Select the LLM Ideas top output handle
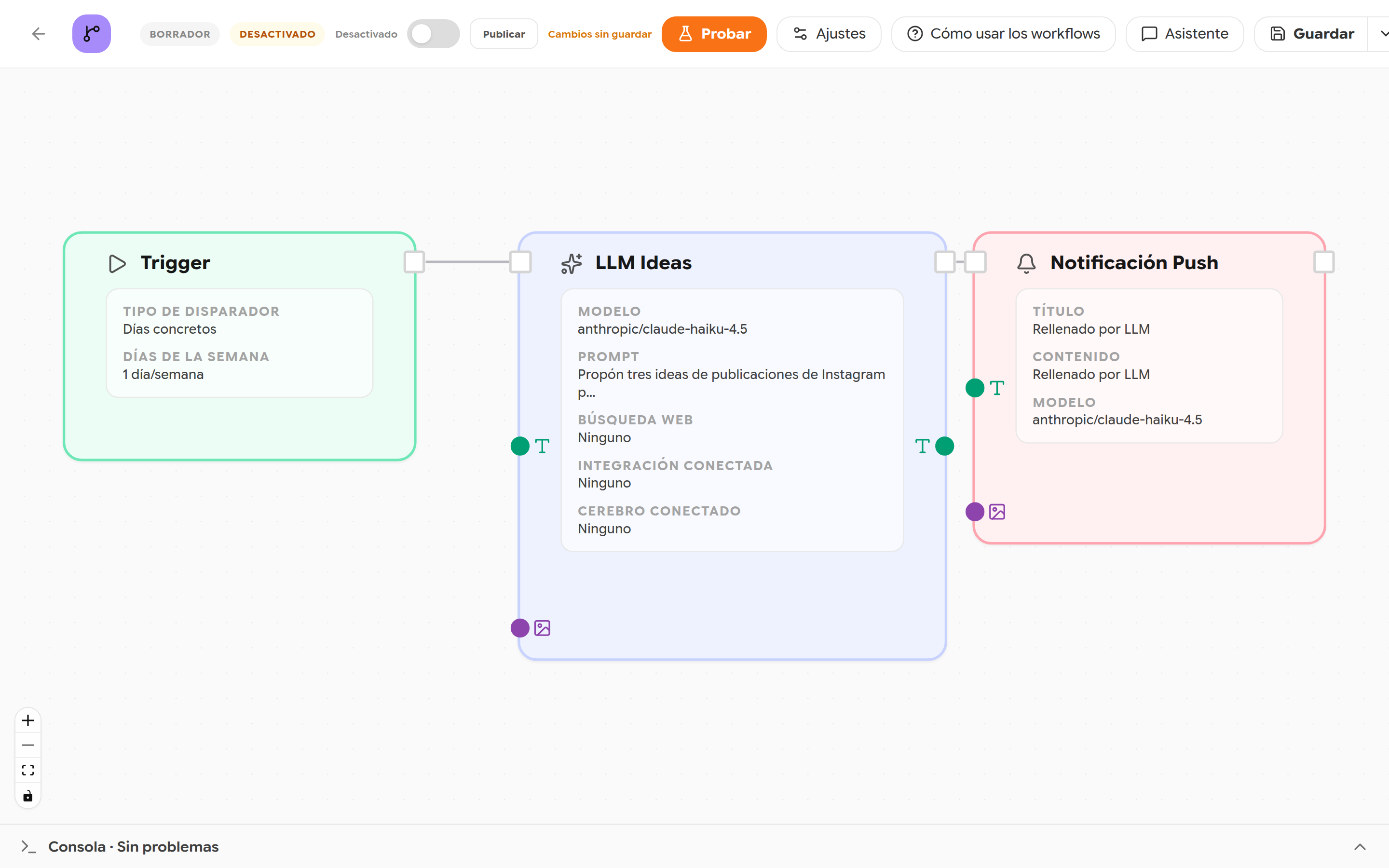Screen dimensions: 1389x868 pos(945,262)
